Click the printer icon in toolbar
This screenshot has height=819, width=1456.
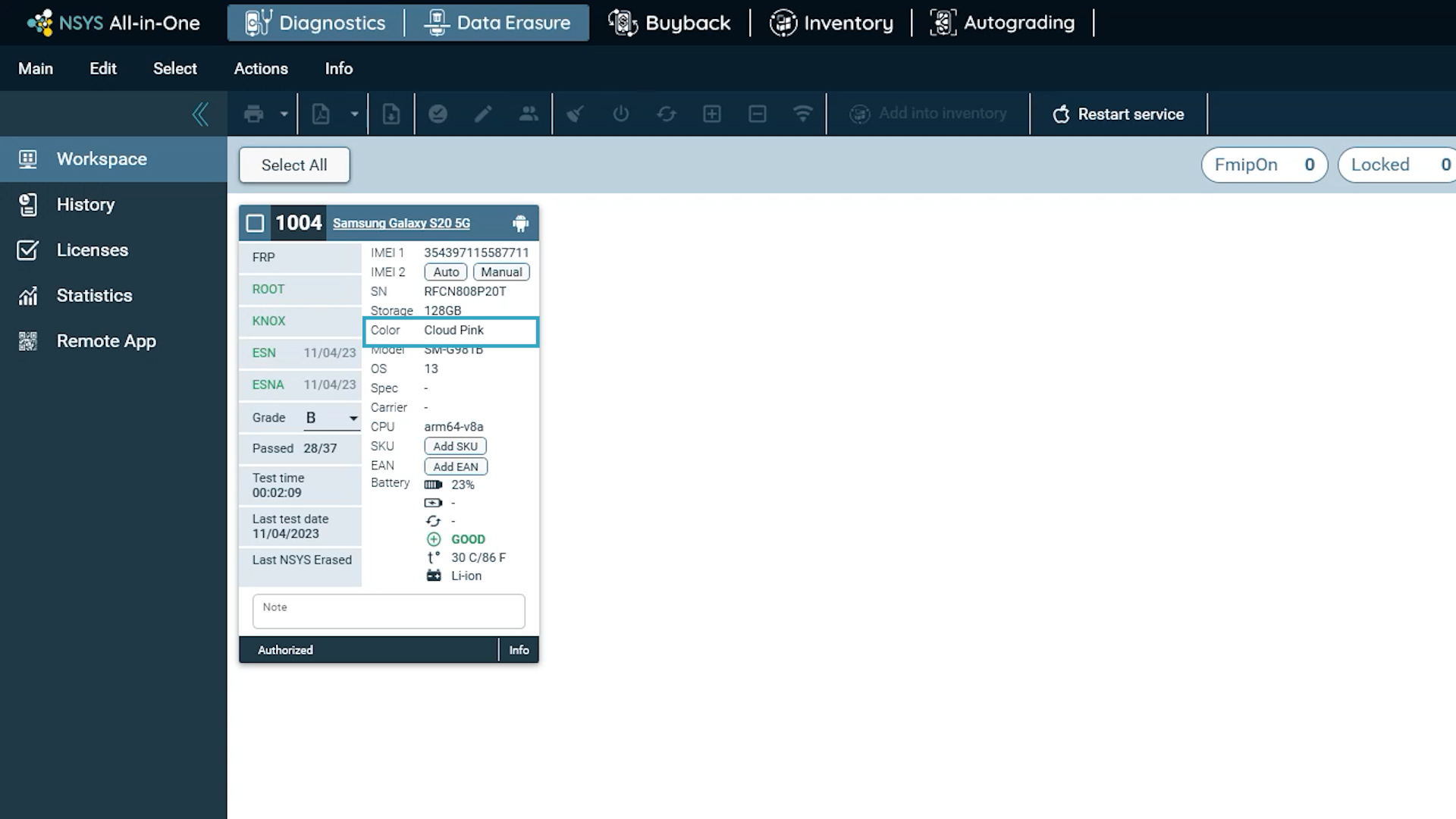(x=253, y=115)
